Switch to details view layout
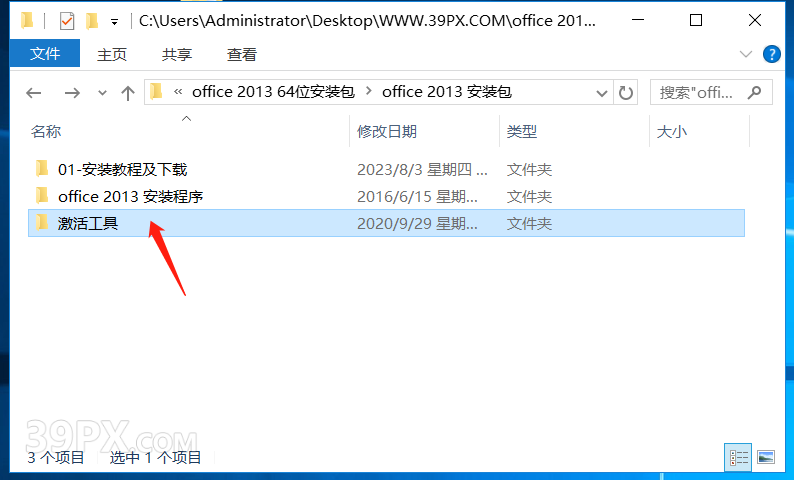794x480 pixels. tap(738, 458)
